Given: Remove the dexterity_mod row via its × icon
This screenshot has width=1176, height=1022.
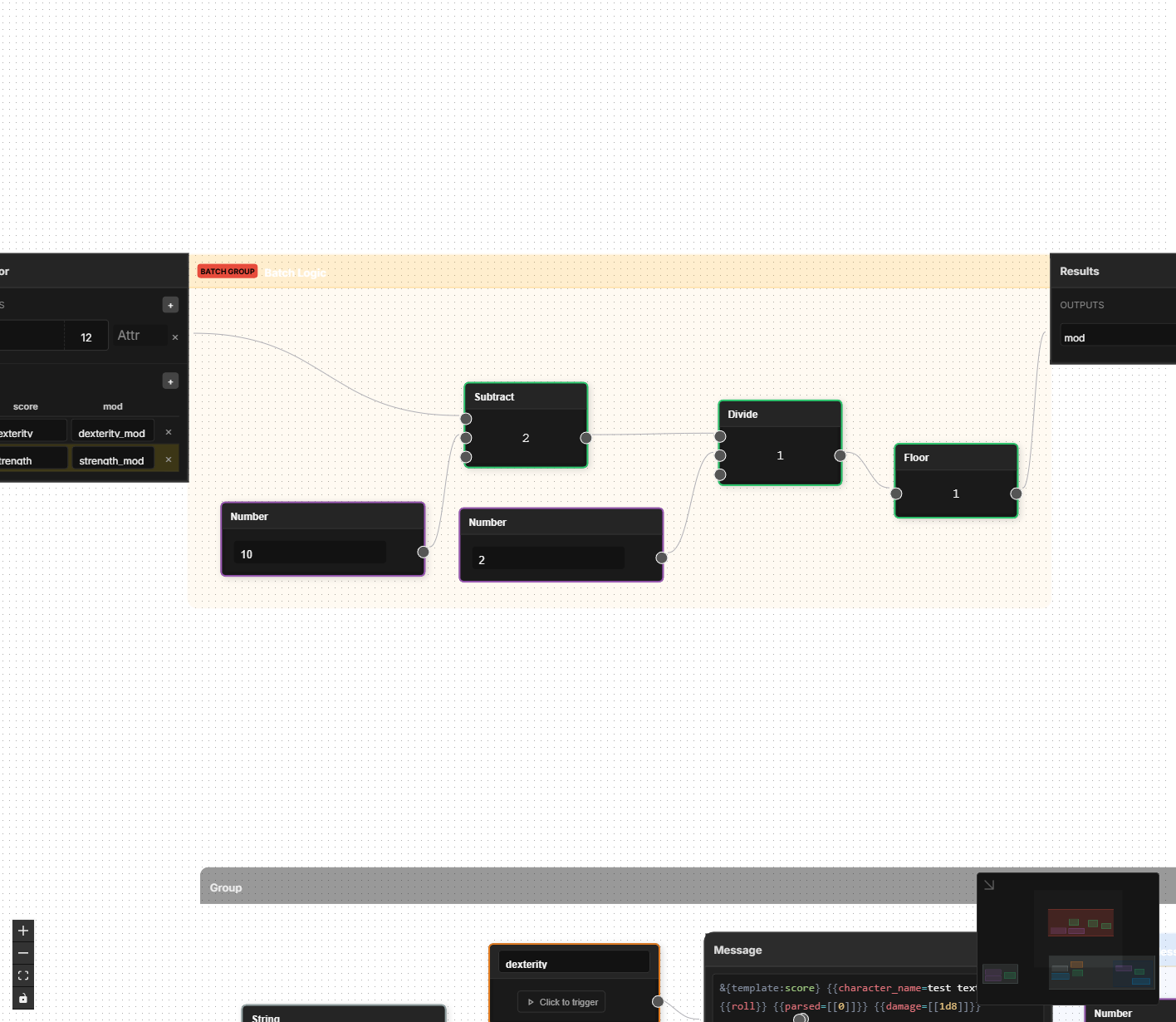Looking at the screenshot, I should coord(168,431).
